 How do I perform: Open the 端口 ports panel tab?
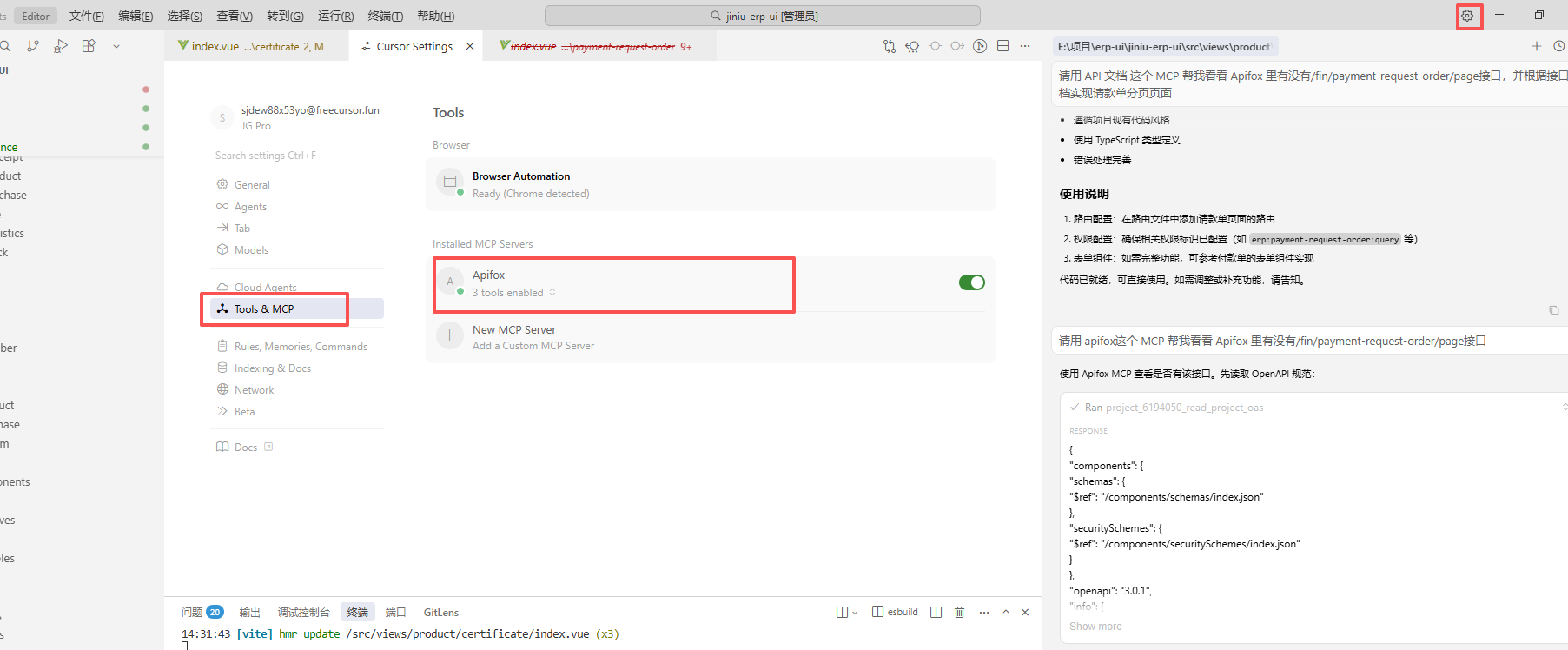click(x=396, y=612)
